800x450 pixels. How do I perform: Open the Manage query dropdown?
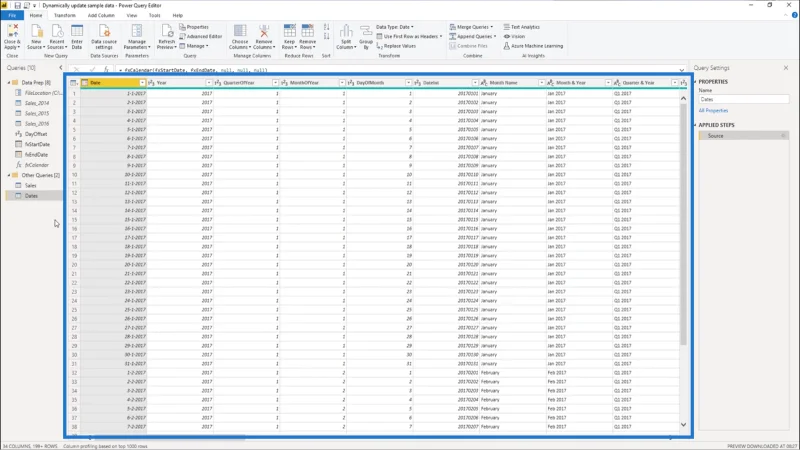194,46
